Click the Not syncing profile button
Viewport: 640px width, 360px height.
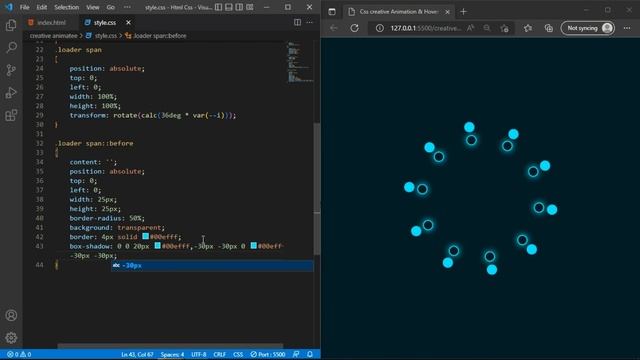588,28
